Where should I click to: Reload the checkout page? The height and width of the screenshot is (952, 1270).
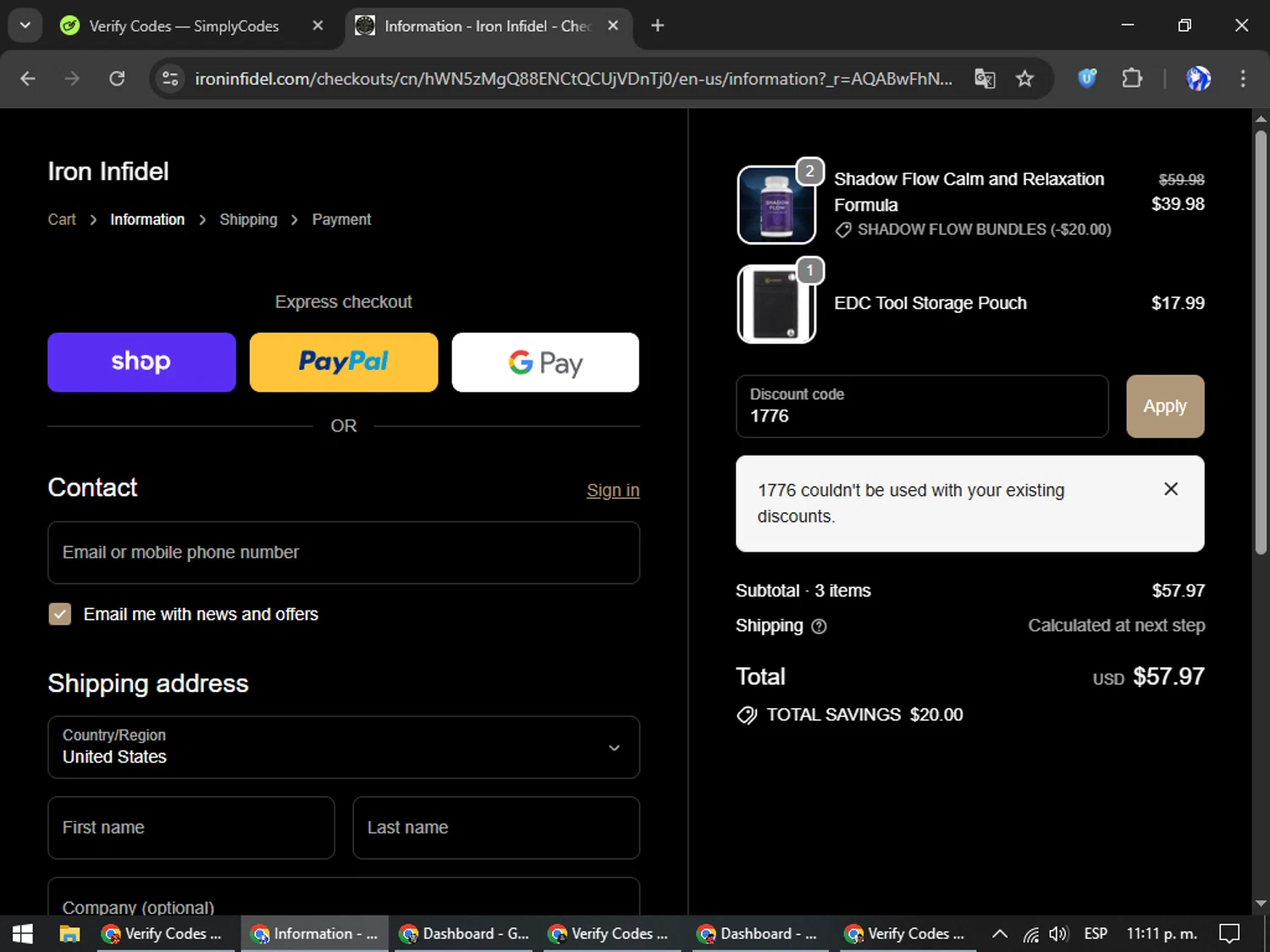point(117,79)
